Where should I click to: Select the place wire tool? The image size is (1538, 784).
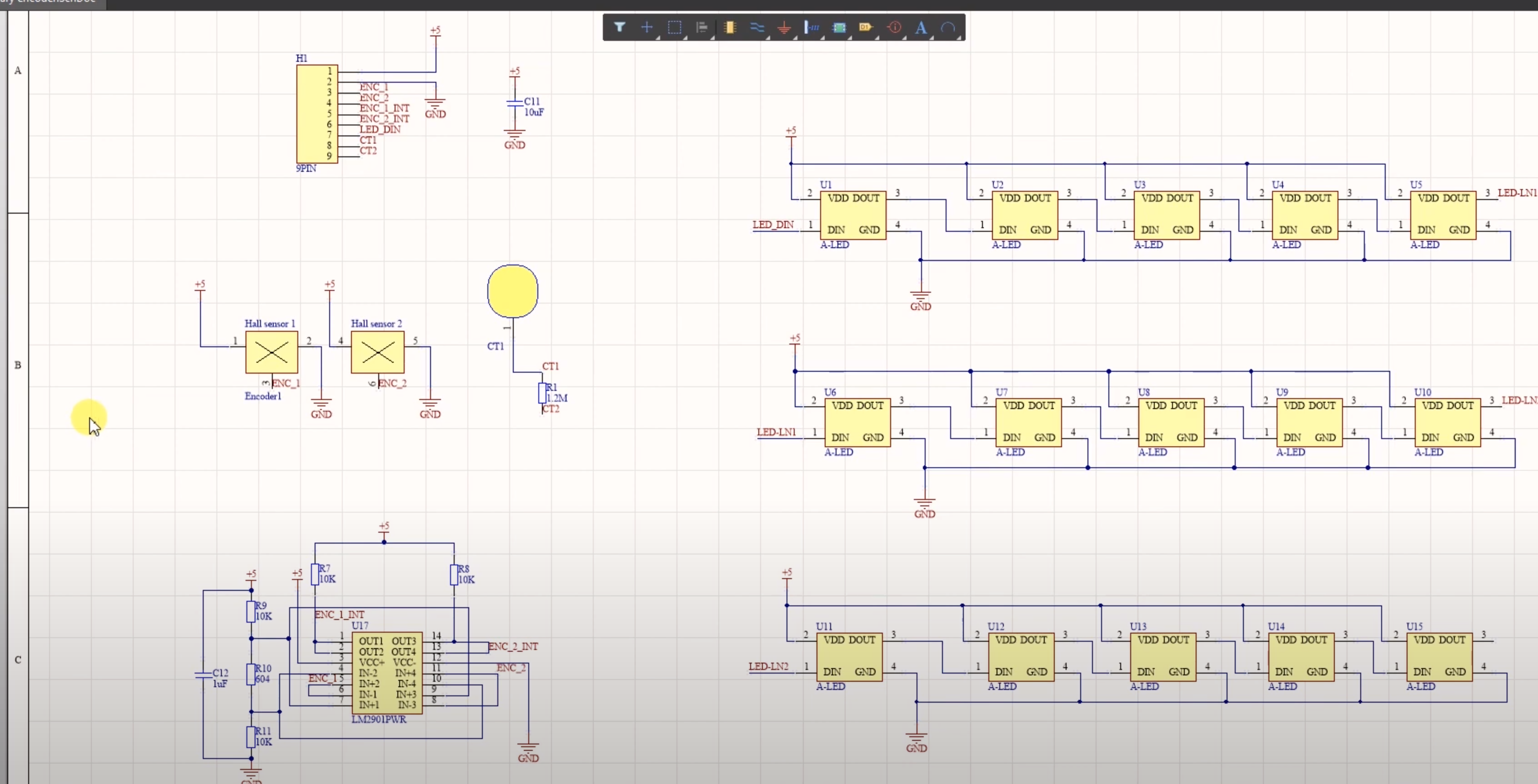[757, 27]
